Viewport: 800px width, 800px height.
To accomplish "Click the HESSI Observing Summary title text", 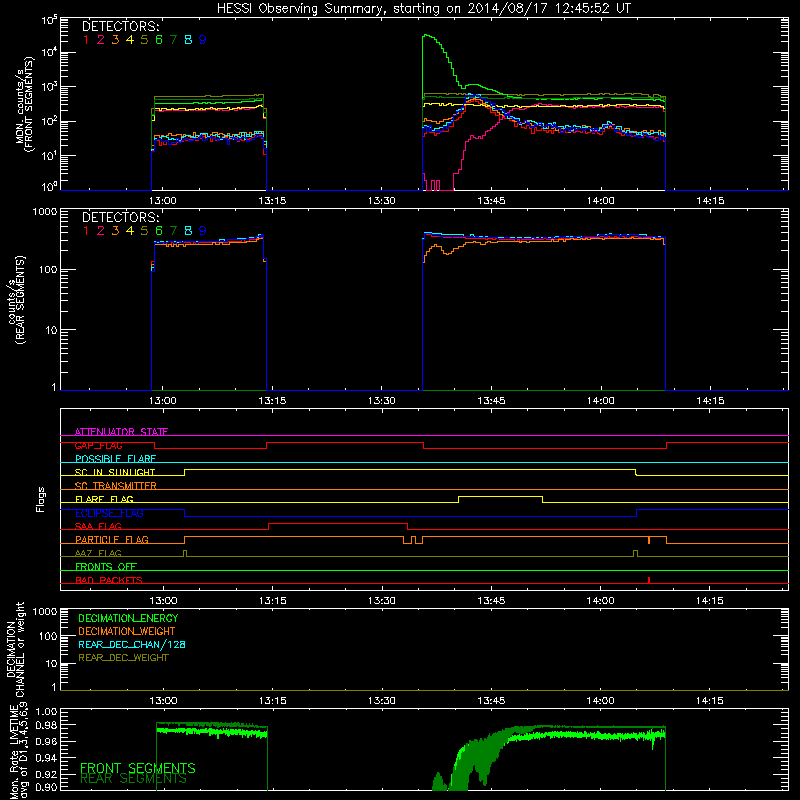I will click(423, 9).
